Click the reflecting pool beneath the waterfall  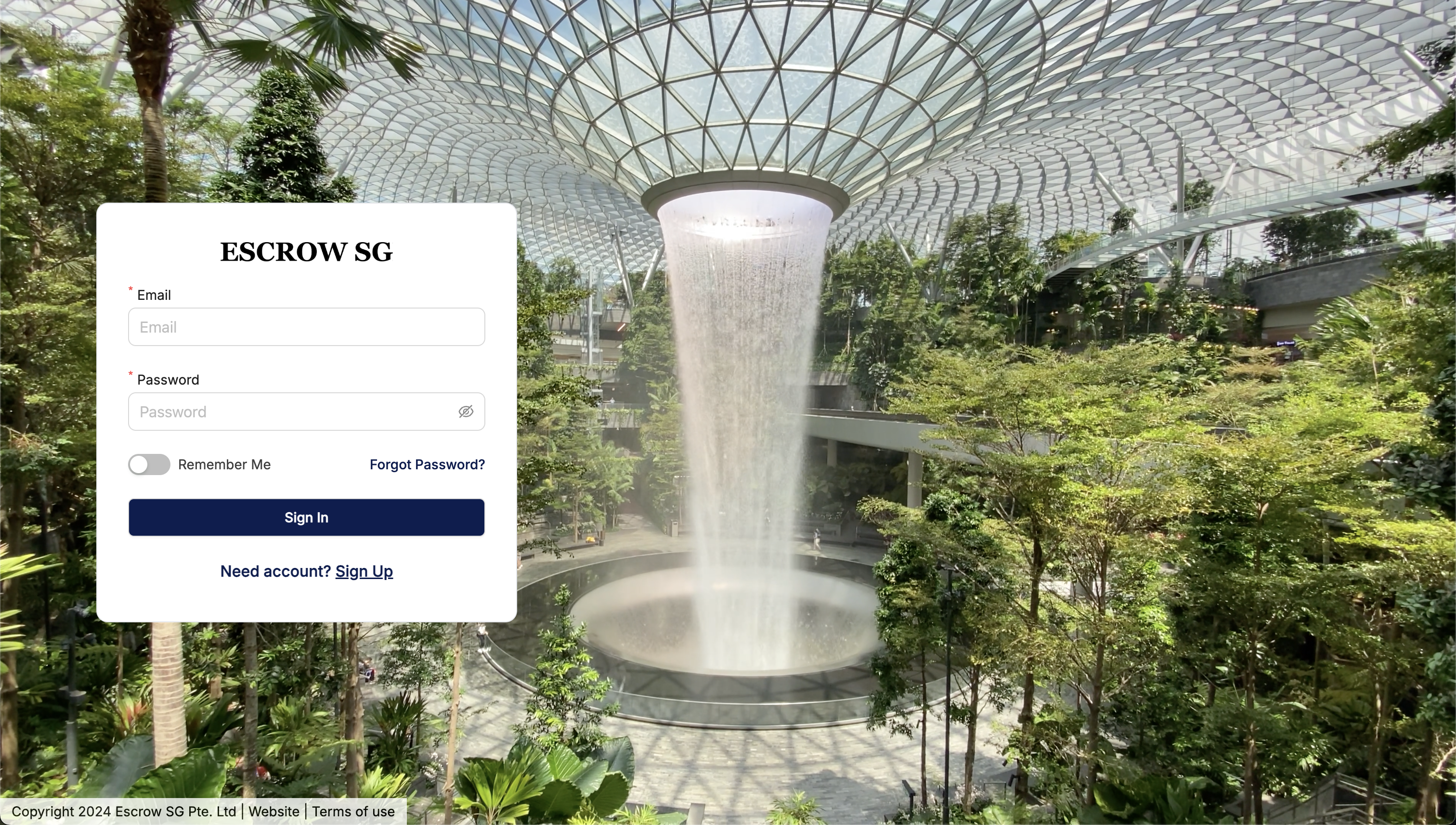tap(726, 623)
